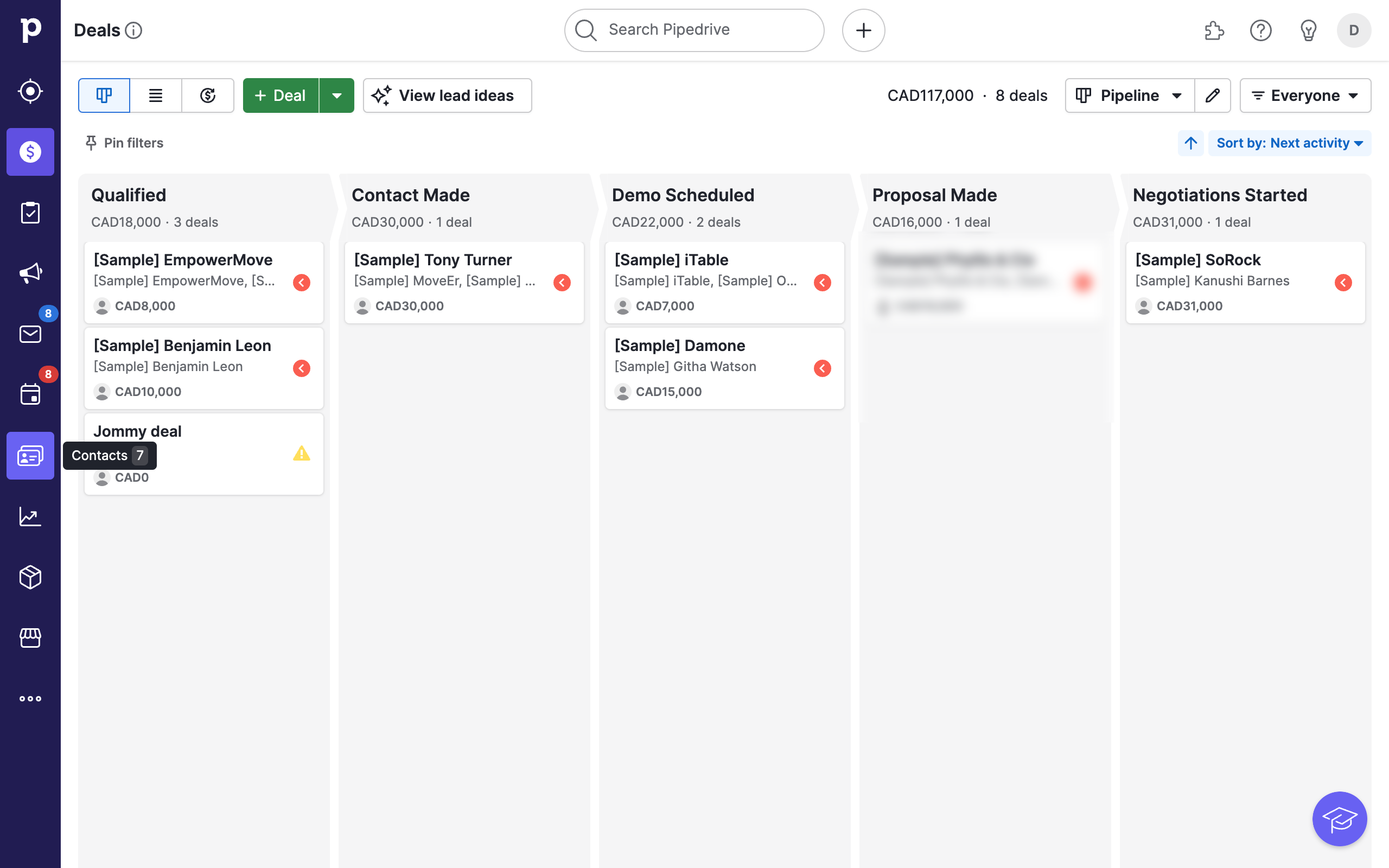The height and width of the screenshot is (868, 1389).
Task: Switch to forecast view
Action: point(208,95)
